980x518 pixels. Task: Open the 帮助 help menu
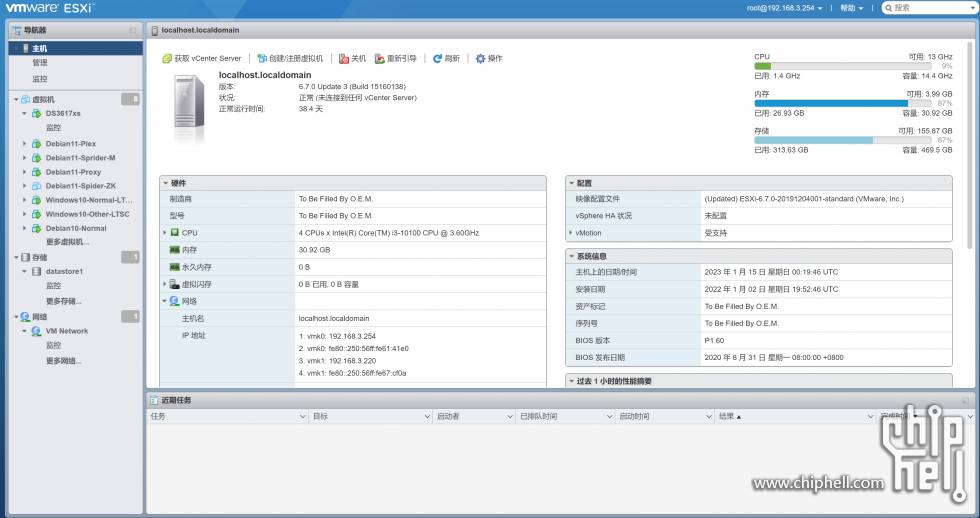[x=851, y=8]
